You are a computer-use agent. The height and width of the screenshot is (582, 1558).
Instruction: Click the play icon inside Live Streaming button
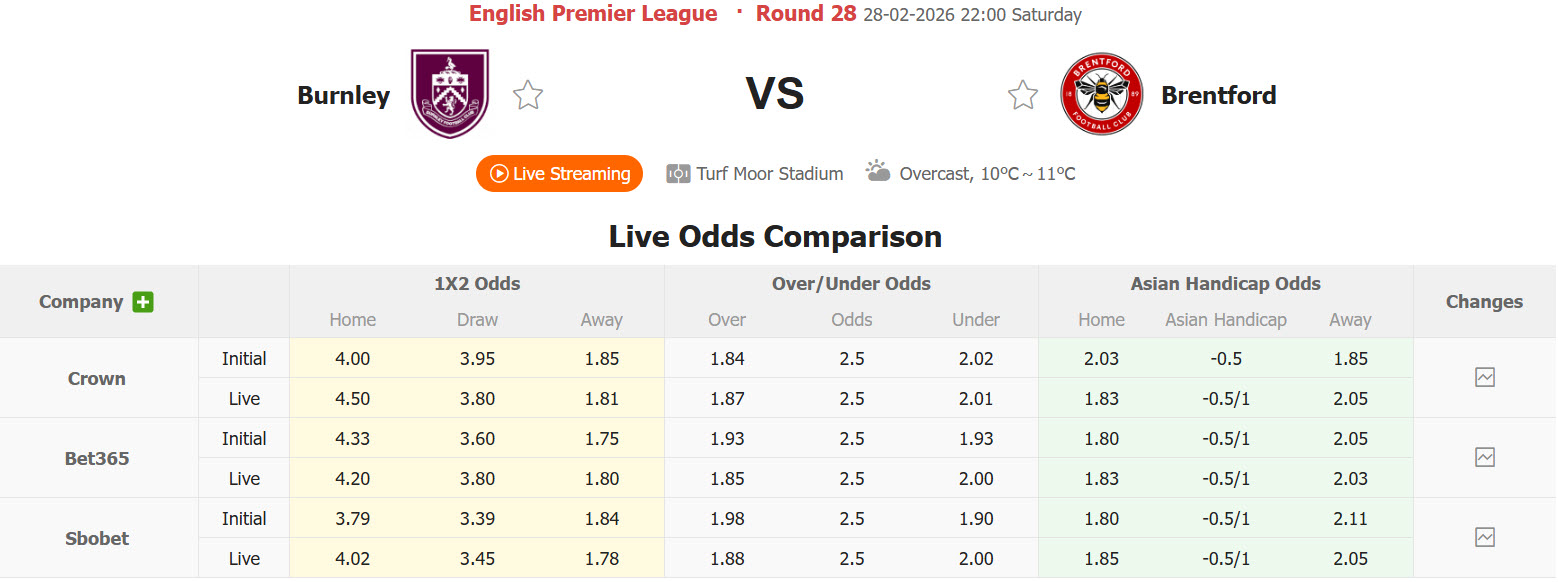[499, 173]
